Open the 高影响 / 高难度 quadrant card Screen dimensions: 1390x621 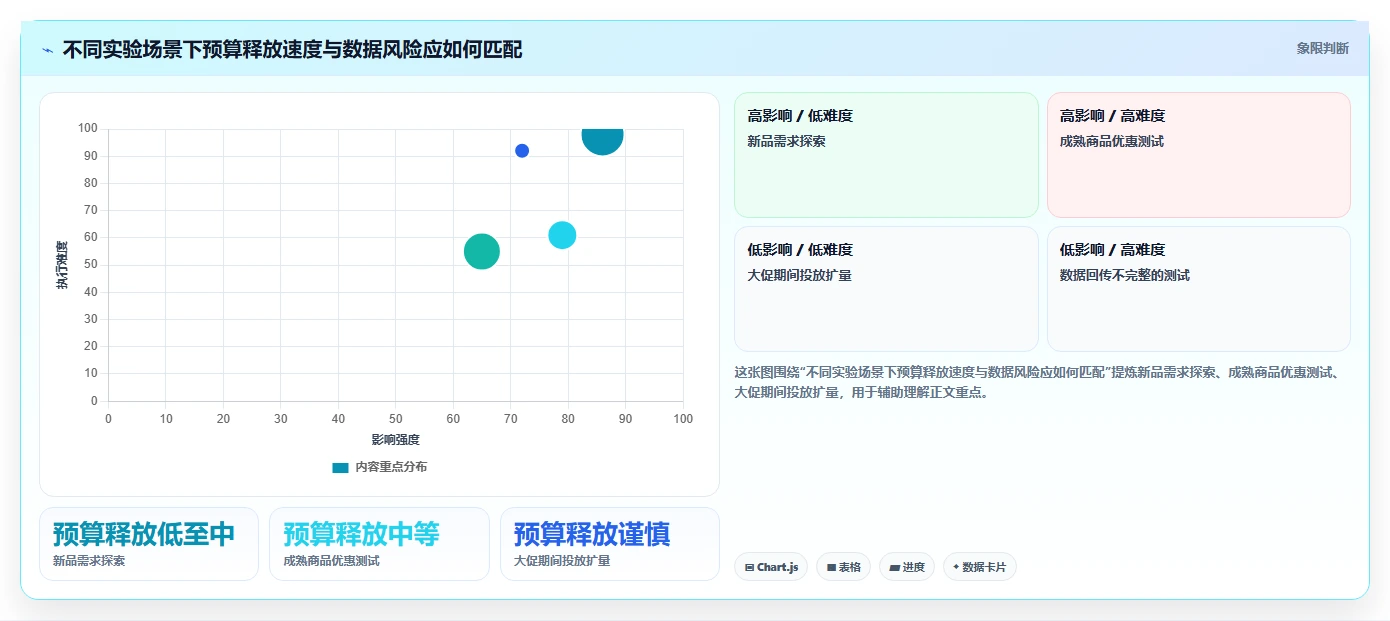coord(1198,155)
